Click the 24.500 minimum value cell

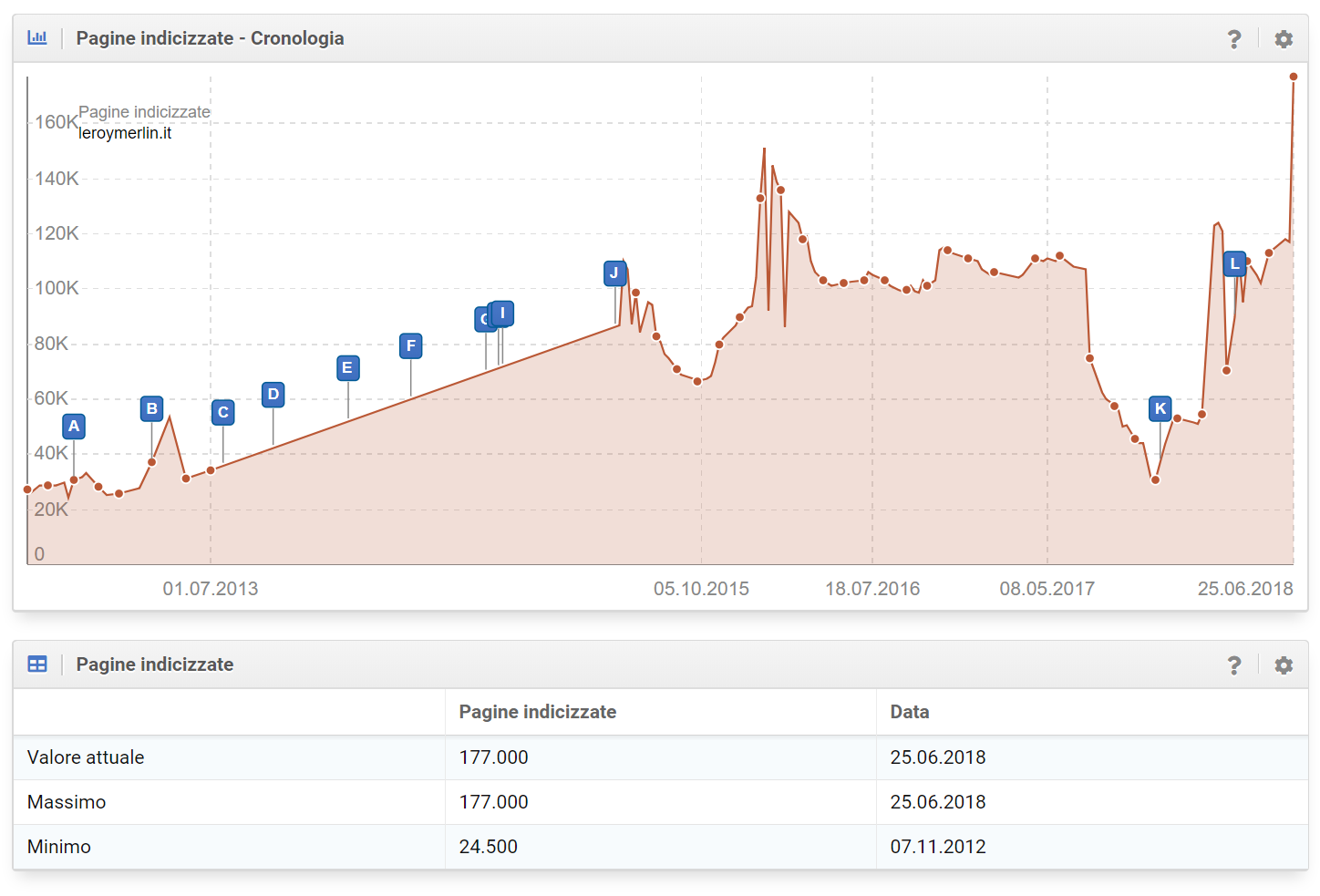click(489, 847)
